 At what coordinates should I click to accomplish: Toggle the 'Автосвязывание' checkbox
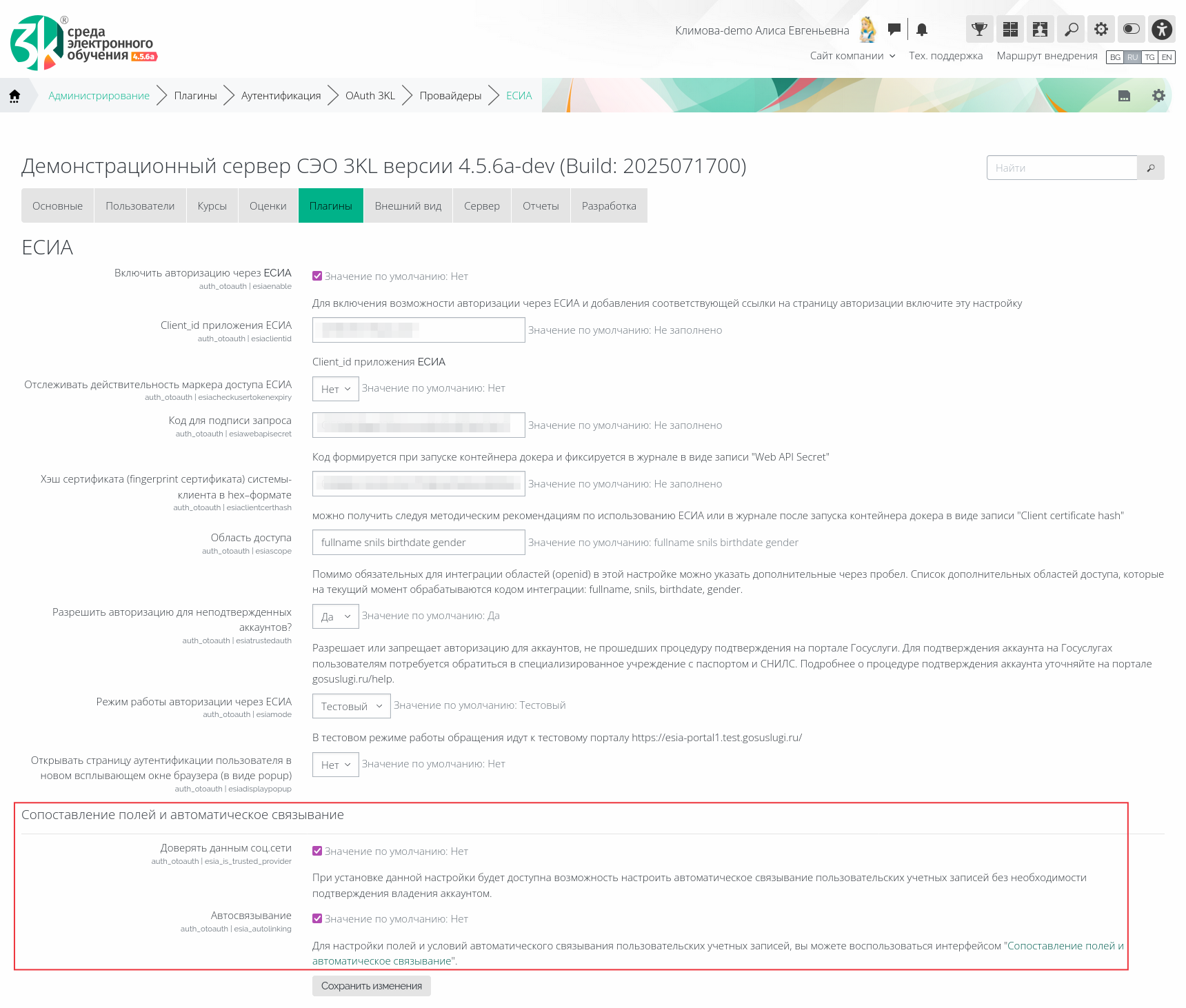click(x=317, y=919)
